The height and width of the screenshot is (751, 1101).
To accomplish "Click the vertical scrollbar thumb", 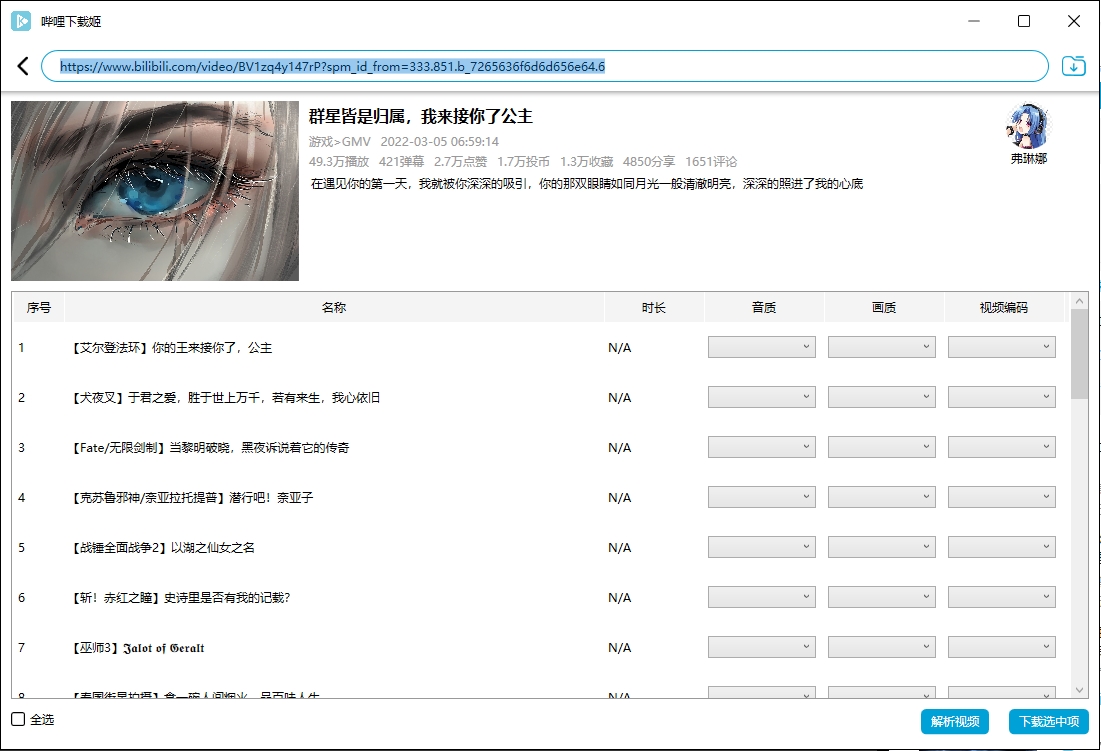I will [1079, 354].
